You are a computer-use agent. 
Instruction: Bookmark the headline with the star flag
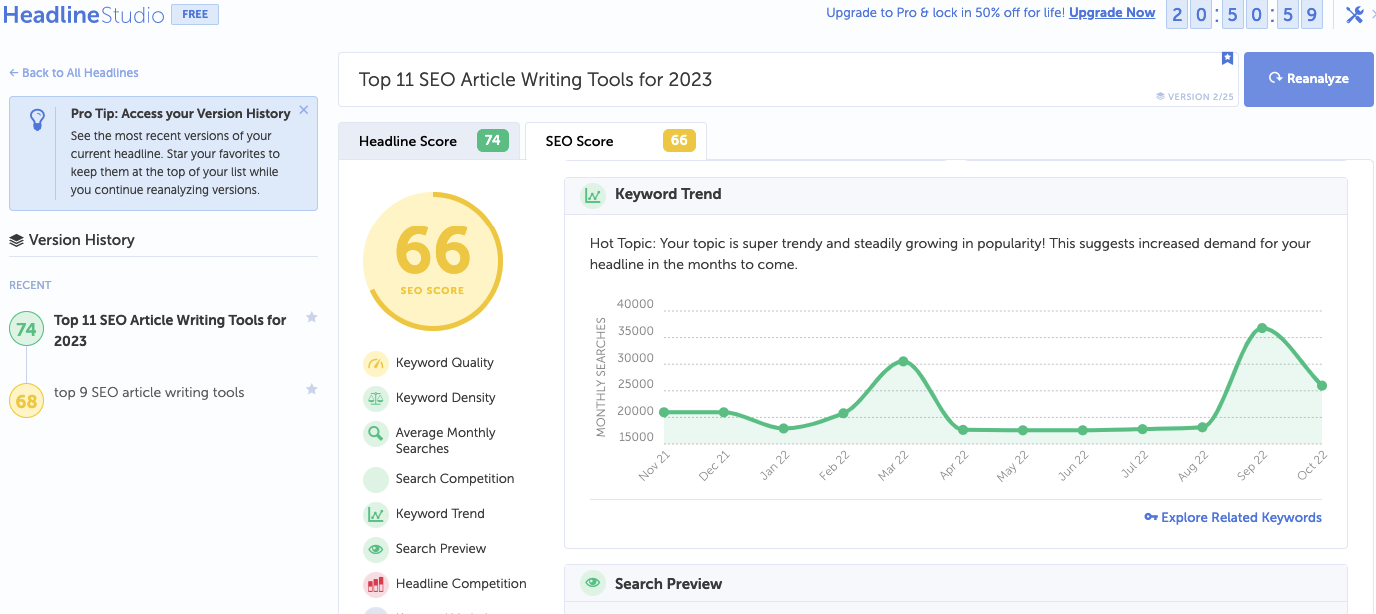(1227, 59)
